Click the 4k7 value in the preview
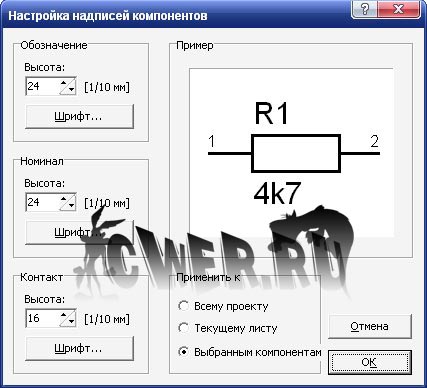Viewport: 427px width, 388px height. [277, 193]
